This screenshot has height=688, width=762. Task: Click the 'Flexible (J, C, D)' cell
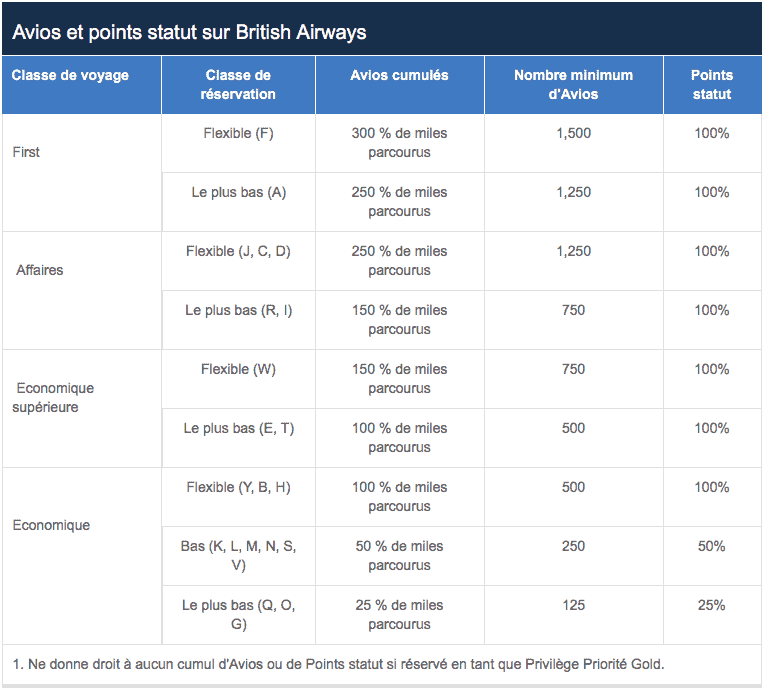point(238,251)
